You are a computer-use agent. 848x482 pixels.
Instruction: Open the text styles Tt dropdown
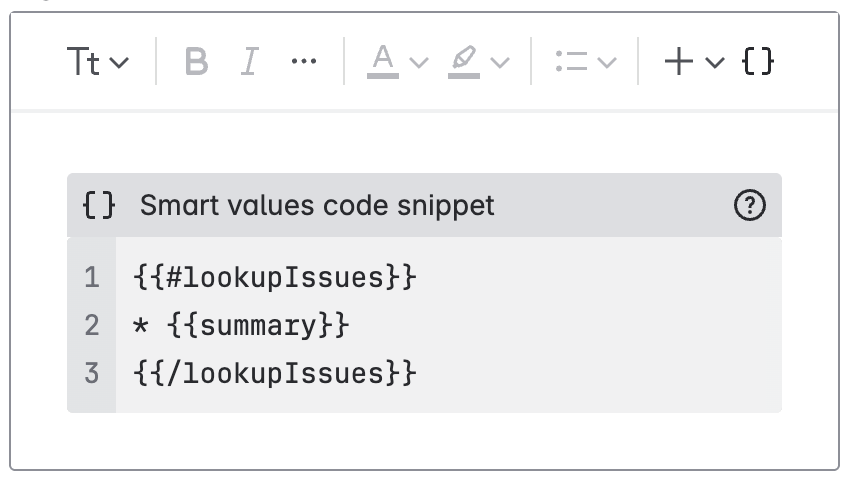(97, 62)
